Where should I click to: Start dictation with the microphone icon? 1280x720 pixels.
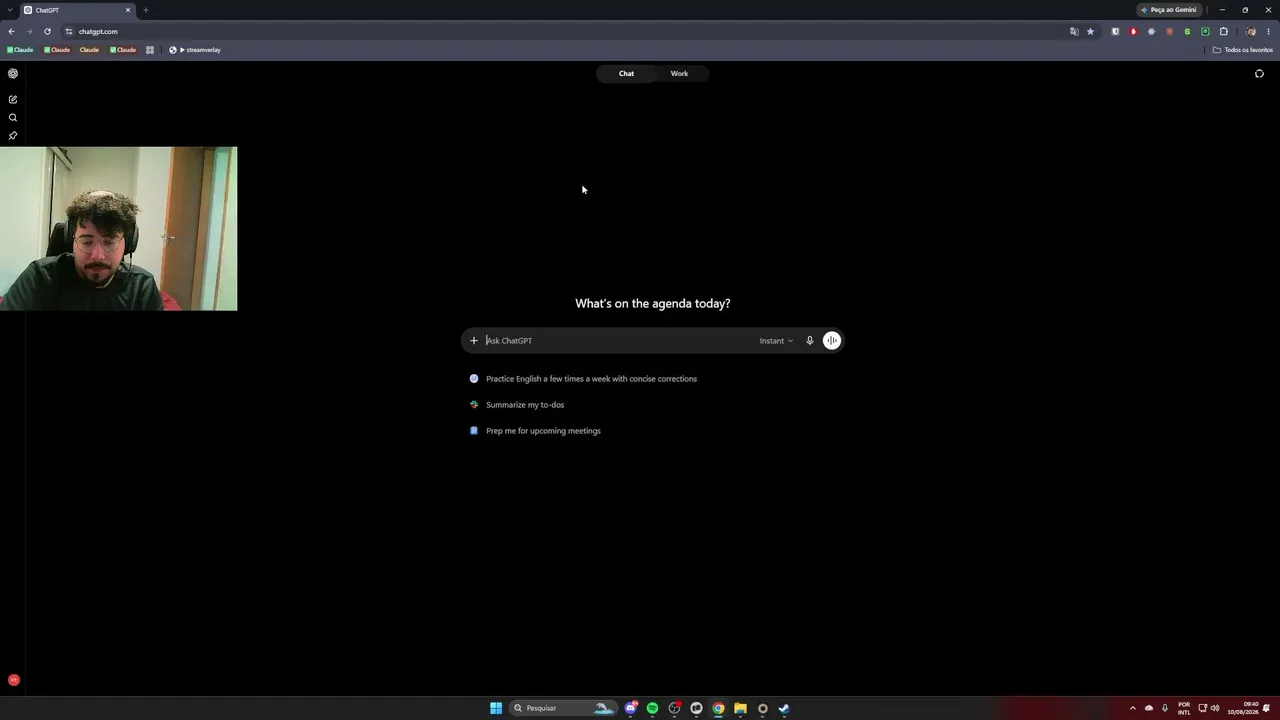pyautogui.click(x=810, y=341)
